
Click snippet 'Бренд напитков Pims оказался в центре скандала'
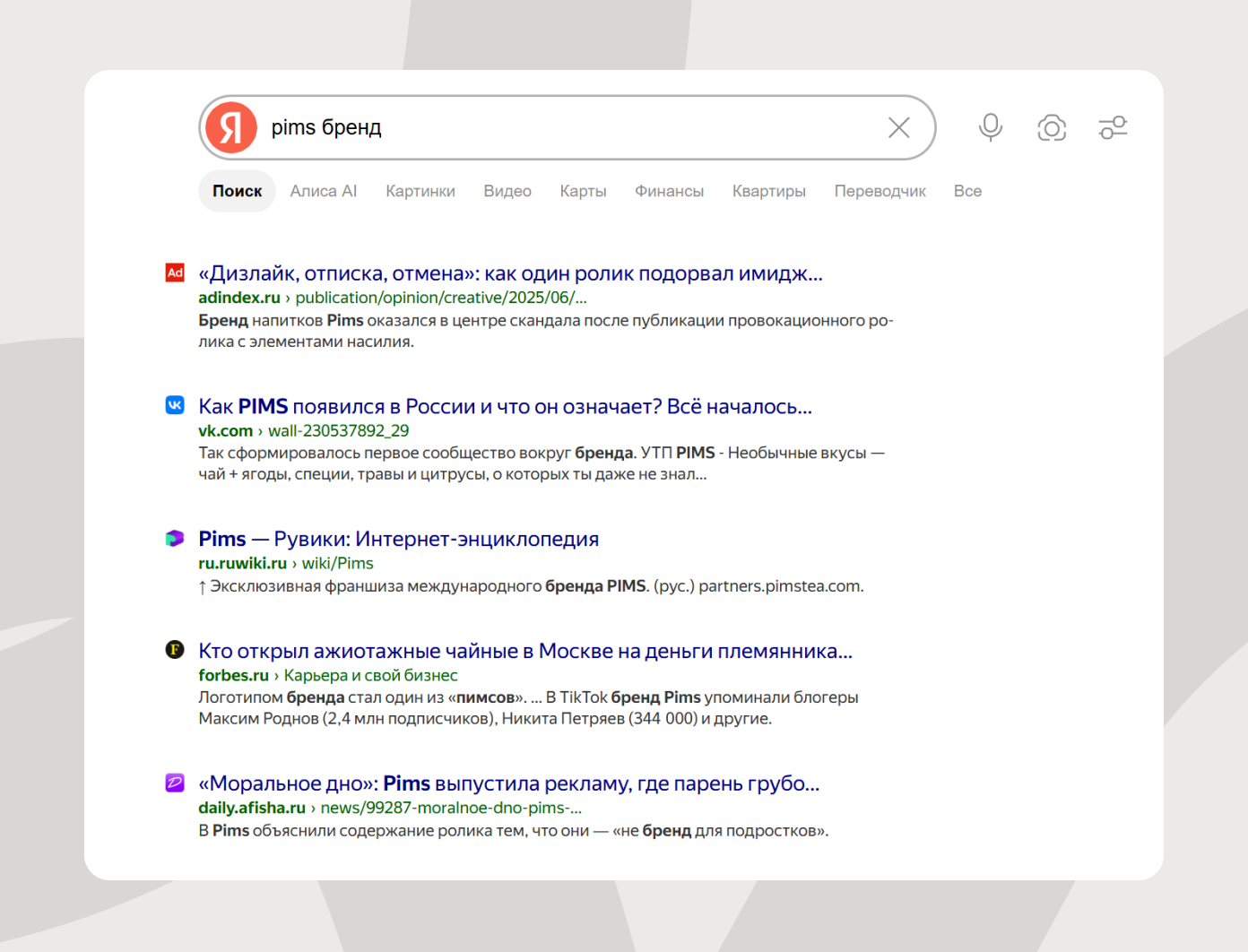(x=546, y=331)
